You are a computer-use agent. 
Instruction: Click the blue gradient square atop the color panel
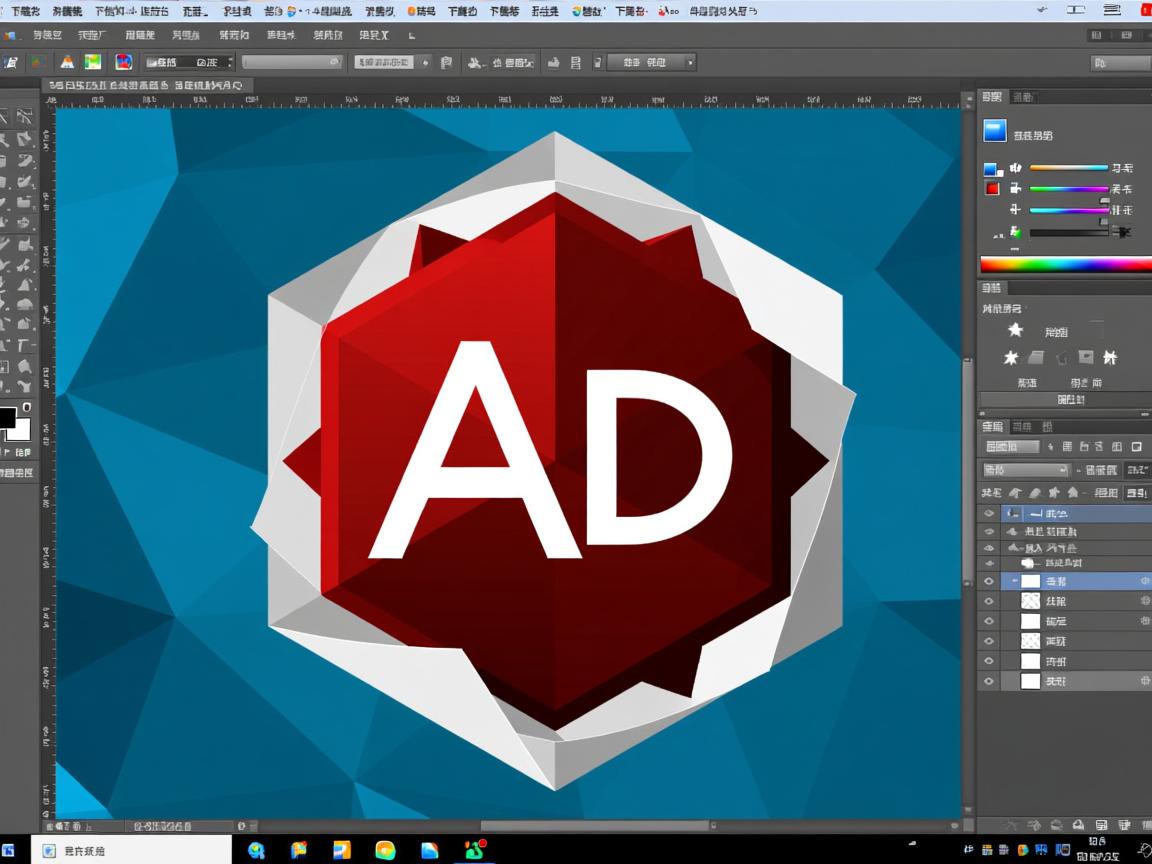coord(994,131)
